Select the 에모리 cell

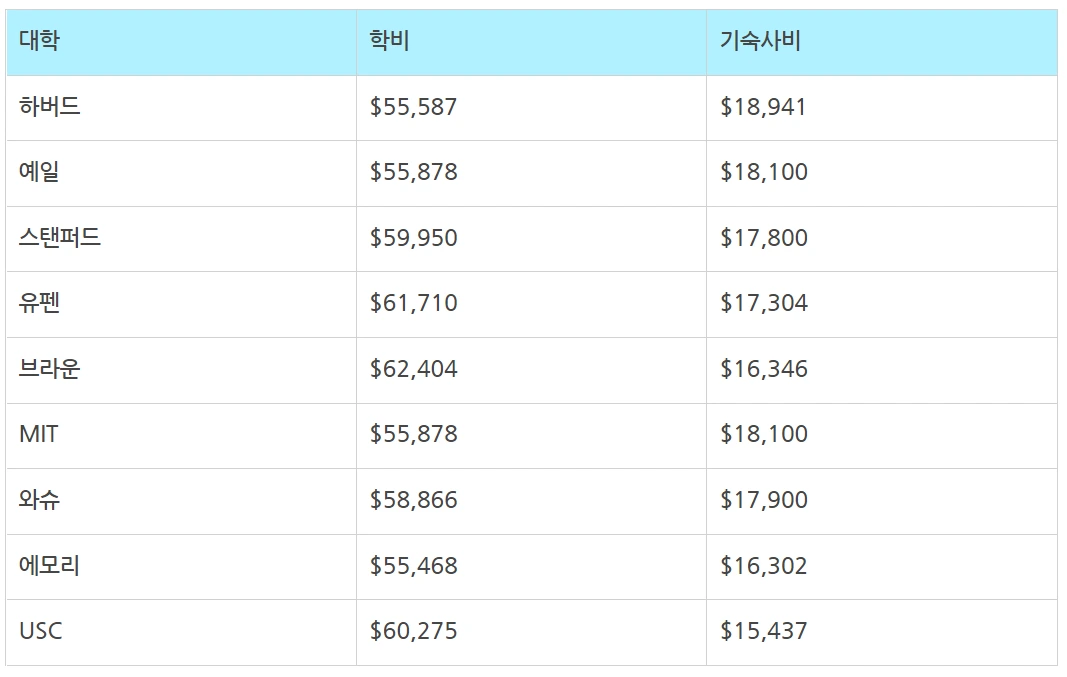tap(49, 566)
